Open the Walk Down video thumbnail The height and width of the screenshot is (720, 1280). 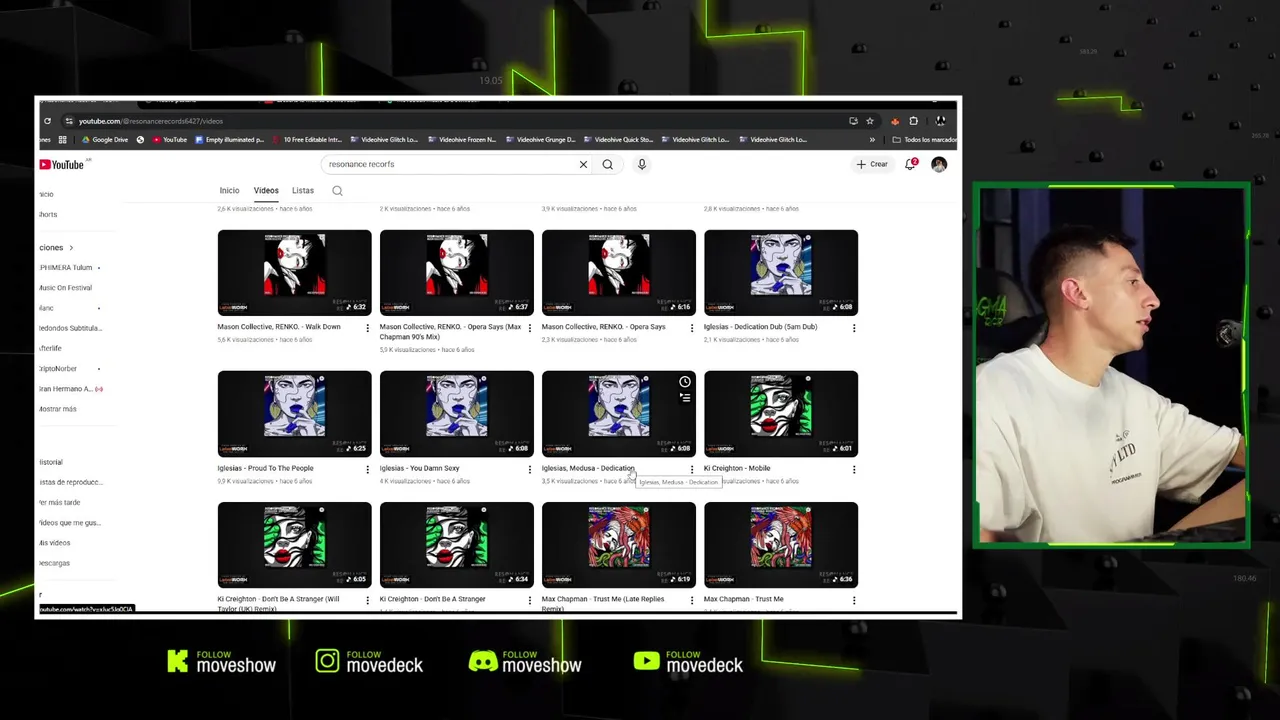[294, 273]
